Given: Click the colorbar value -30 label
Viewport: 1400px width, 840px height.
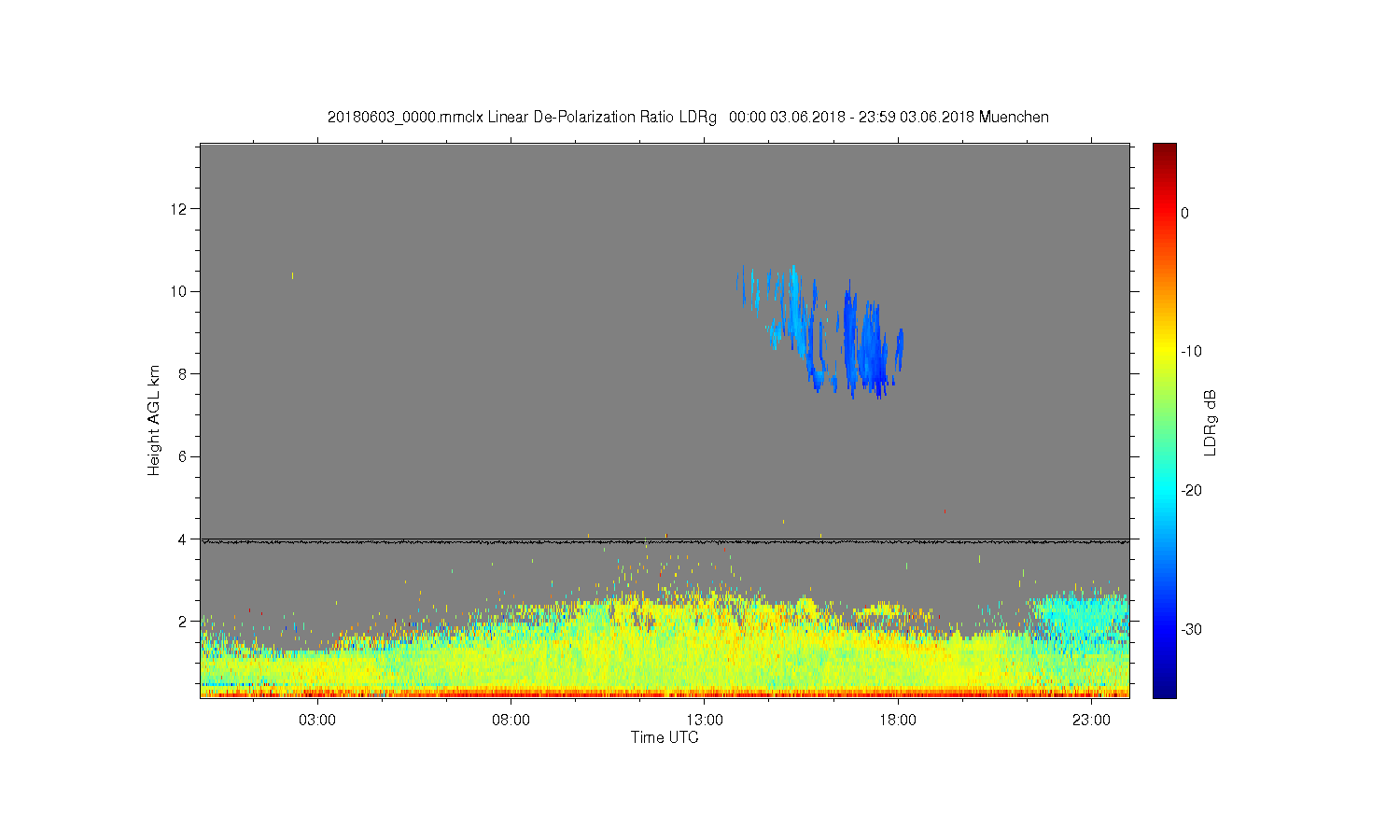Looking at the screenshot, I should coord(1190,629).
